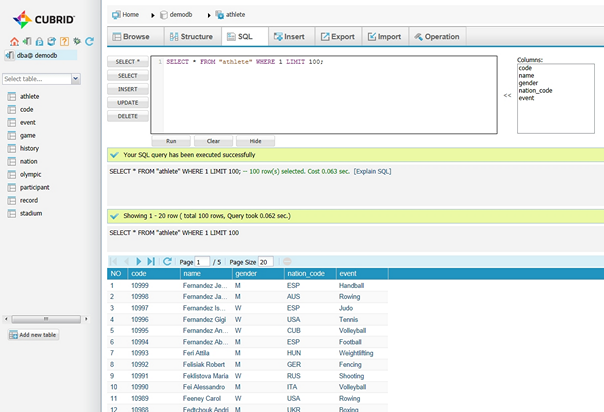This screenshot has width=604, height=412.
Task: Go to next page of results
Action: pos(139,261)
